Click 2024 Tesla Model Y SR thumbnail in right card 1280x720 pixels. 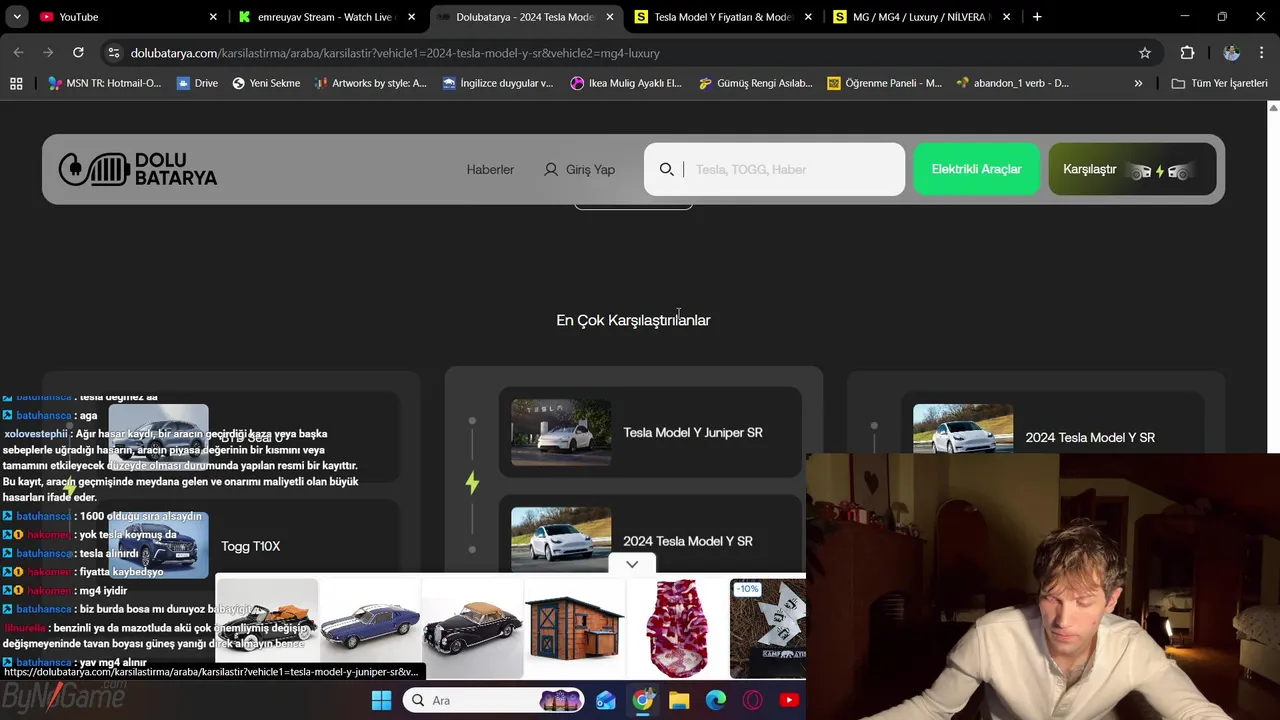(x=963, y=429)
